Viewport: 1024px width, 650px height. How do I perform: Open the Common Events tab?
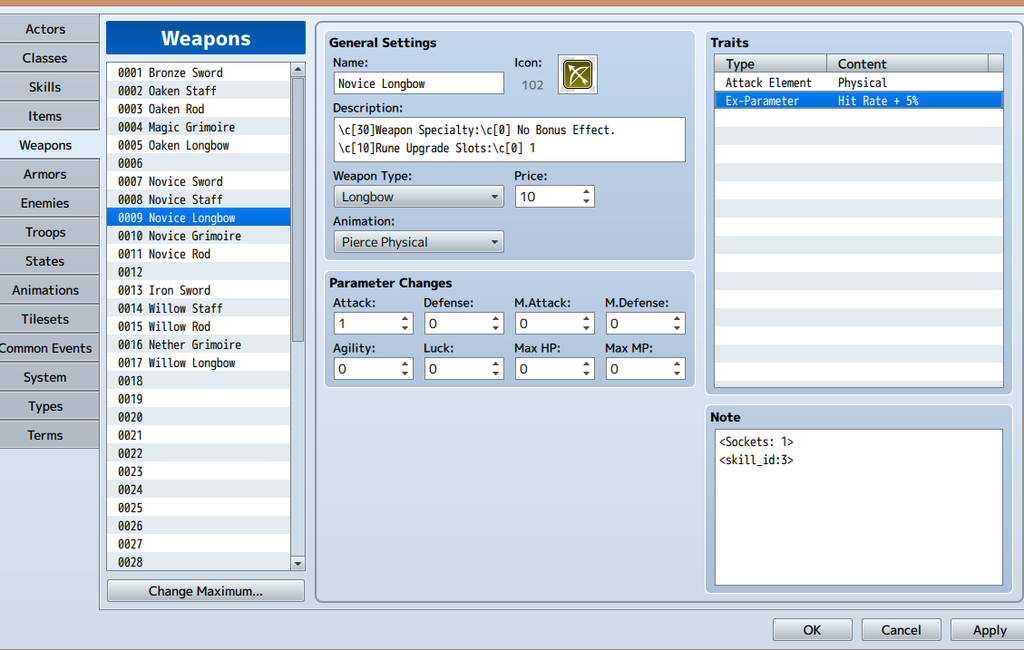45,348
